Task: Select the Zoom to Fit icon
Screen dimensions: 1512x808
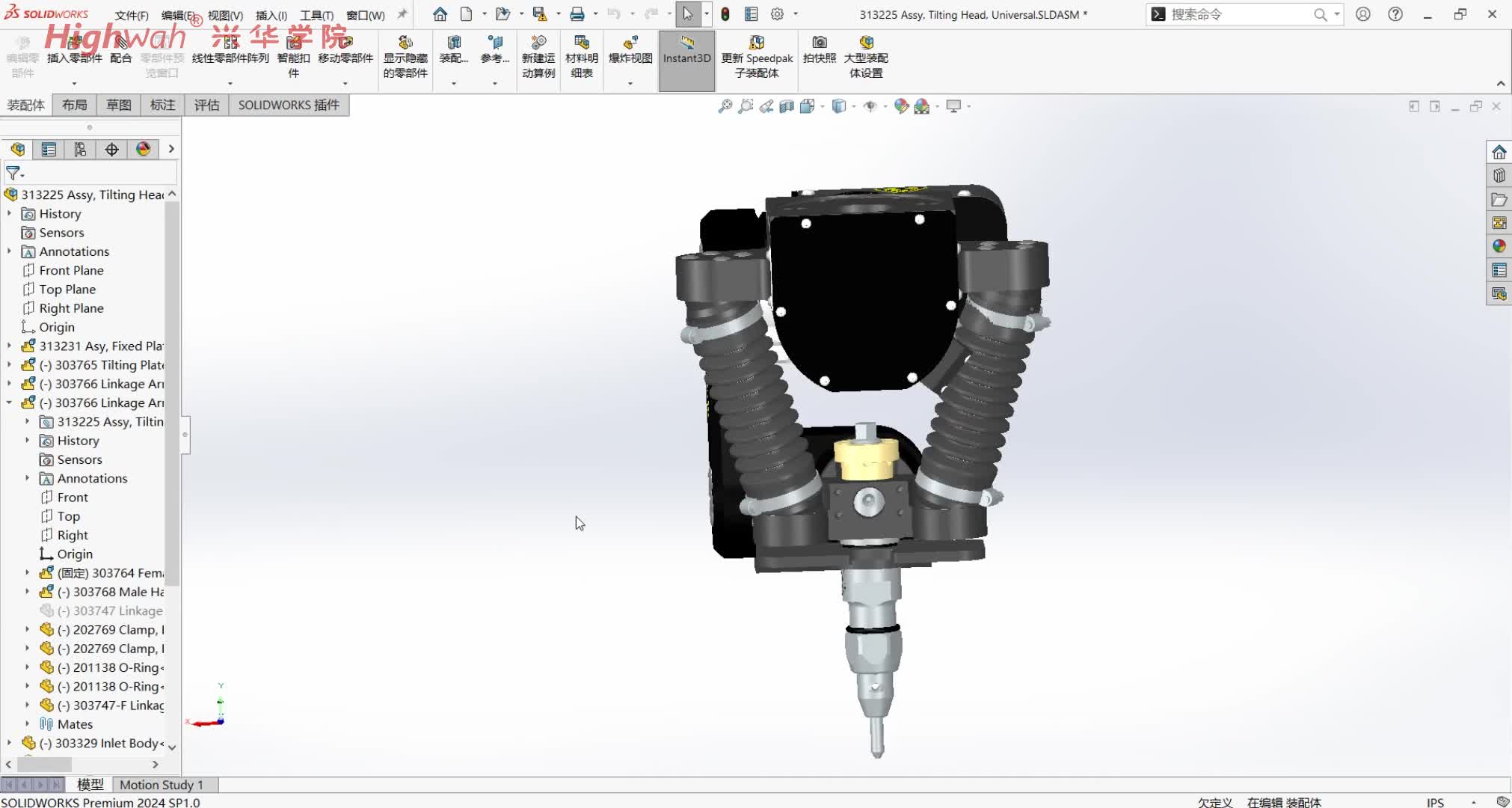Action: [725, 106]
